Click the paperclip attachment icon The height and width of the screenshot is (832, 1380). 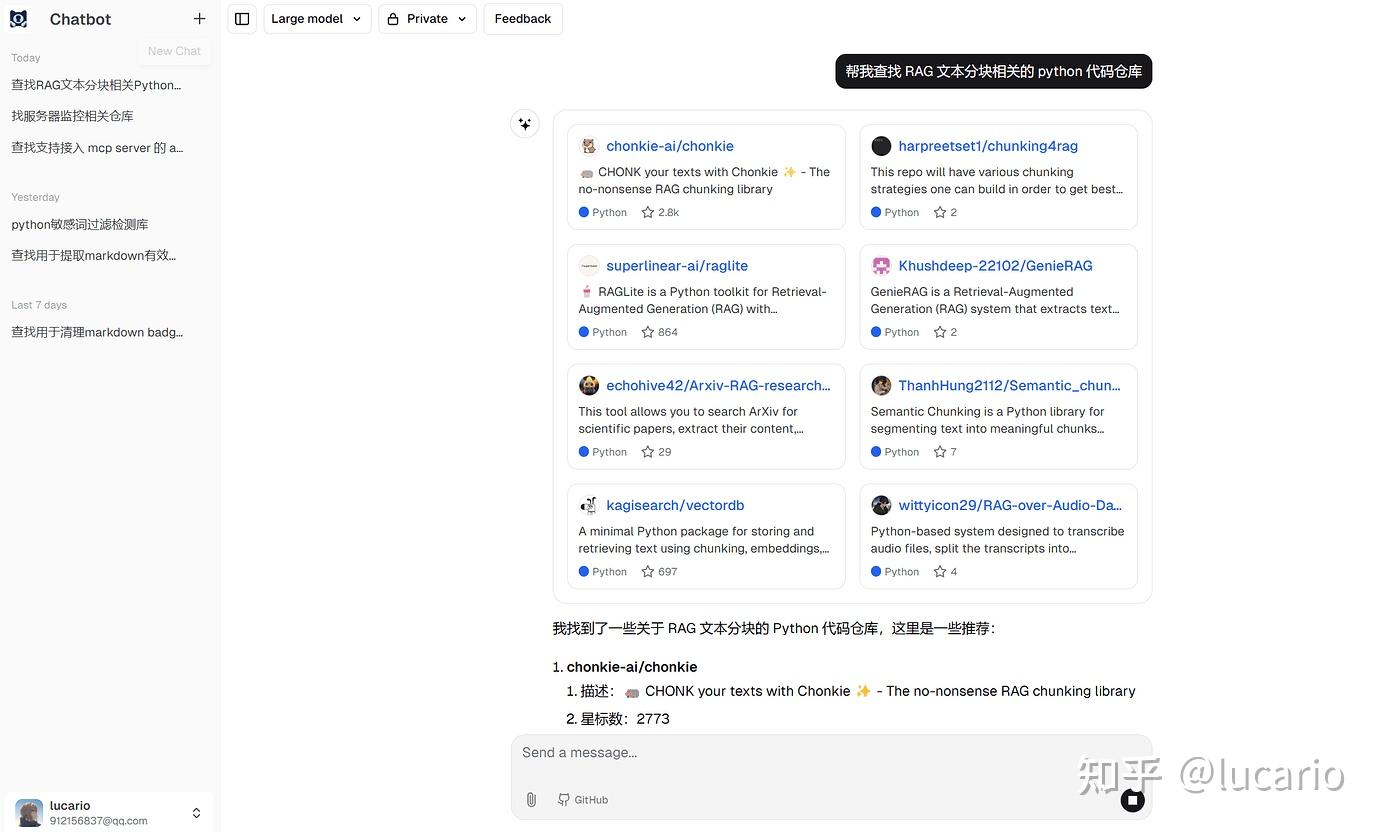pyautogui.click(x=531, y=799)
